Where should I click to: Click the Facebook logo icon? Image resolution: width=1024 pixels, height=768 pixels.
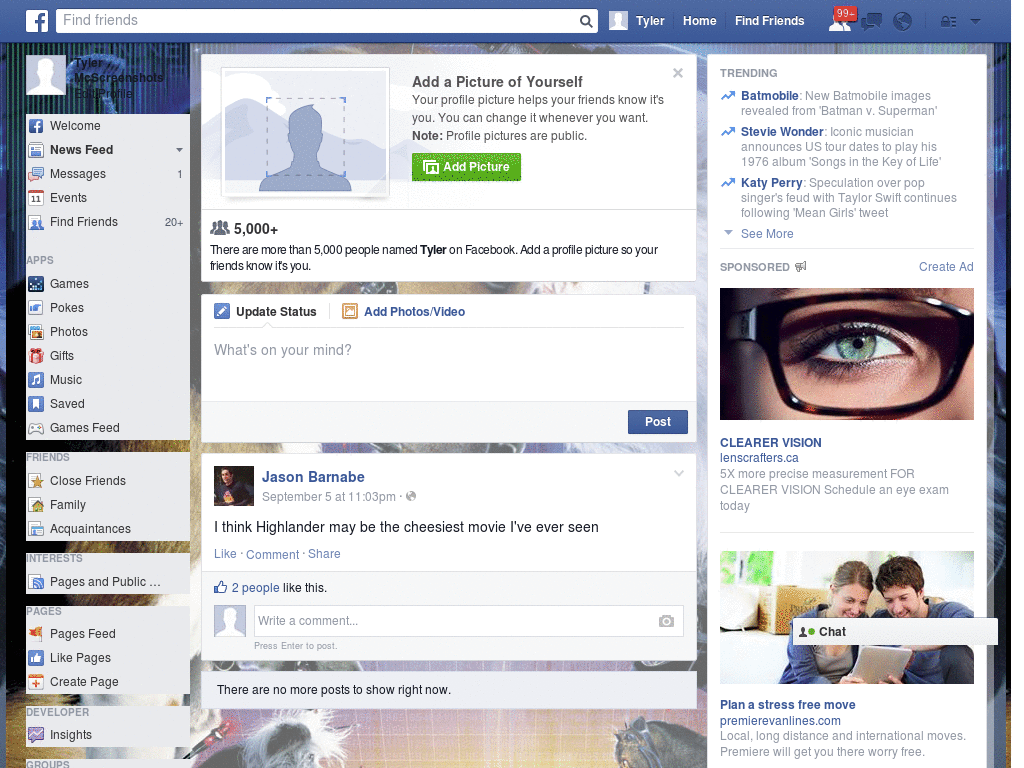pyautogui.click(x=37, y=21)
